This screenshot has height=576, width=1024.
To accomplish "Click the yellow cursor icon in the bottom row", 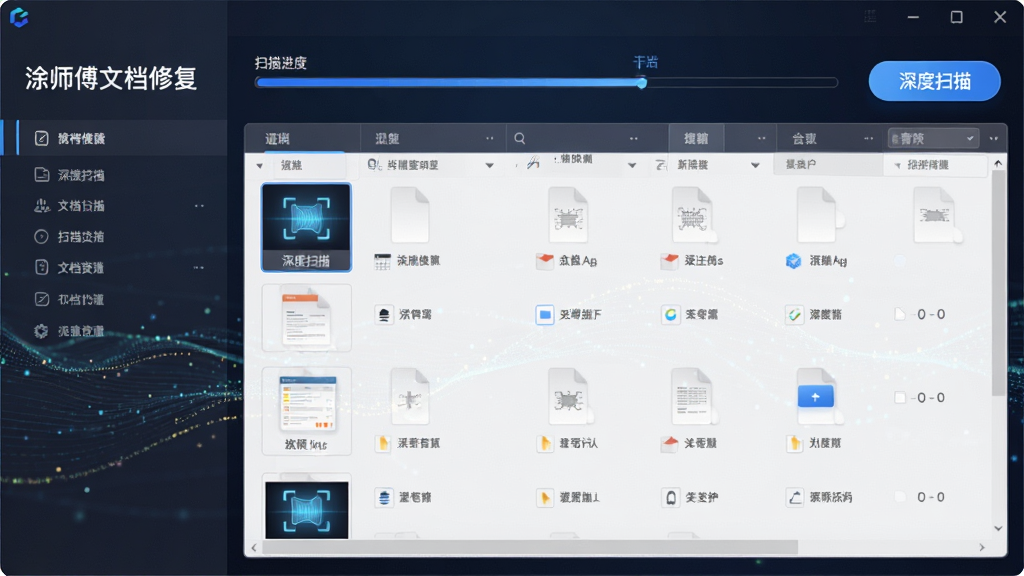I will tap(545, 498).
